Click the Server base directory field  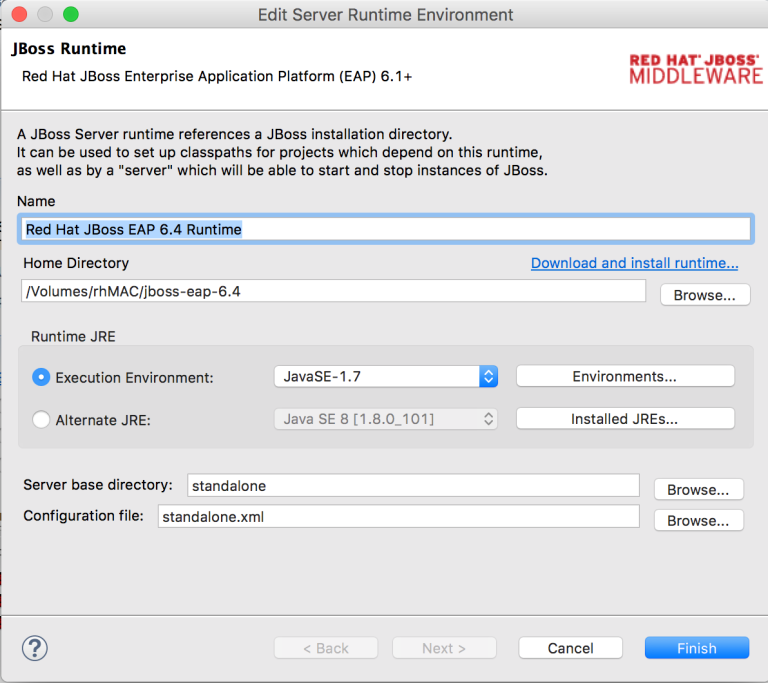(x=413, y=486)
